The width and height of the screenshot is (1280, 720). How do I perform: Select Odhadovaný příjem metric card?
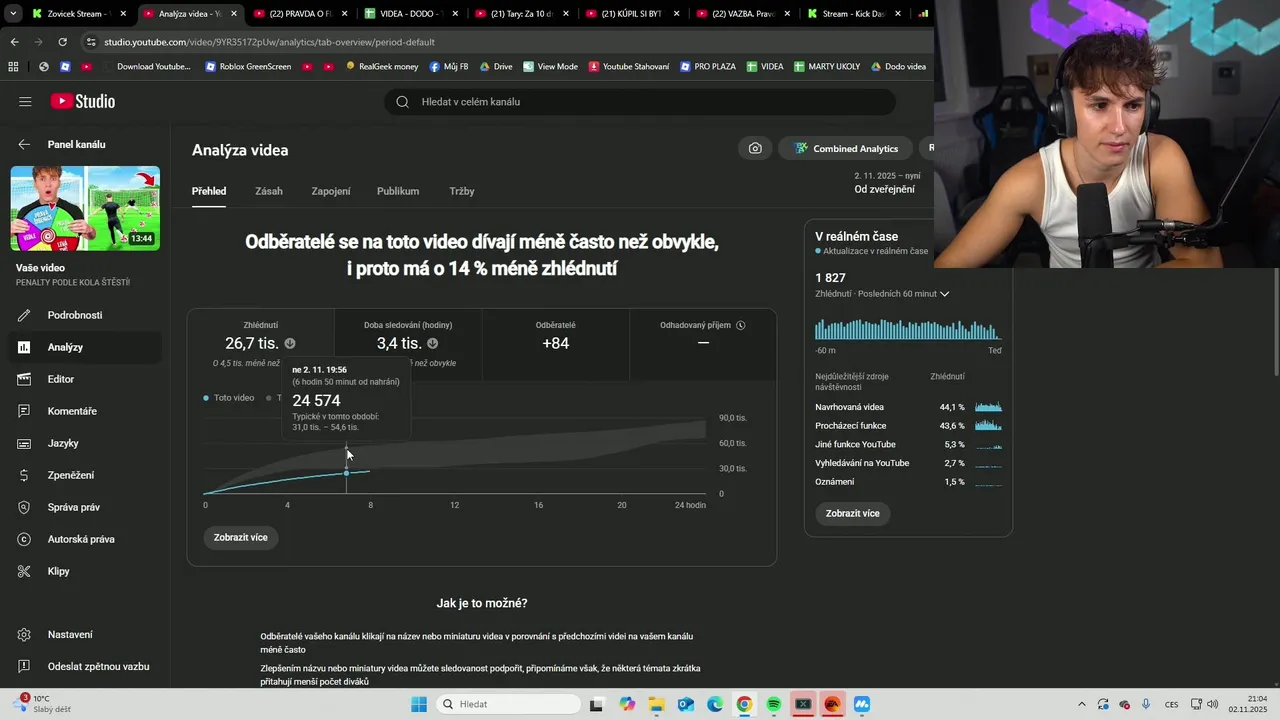coord(703,344)
